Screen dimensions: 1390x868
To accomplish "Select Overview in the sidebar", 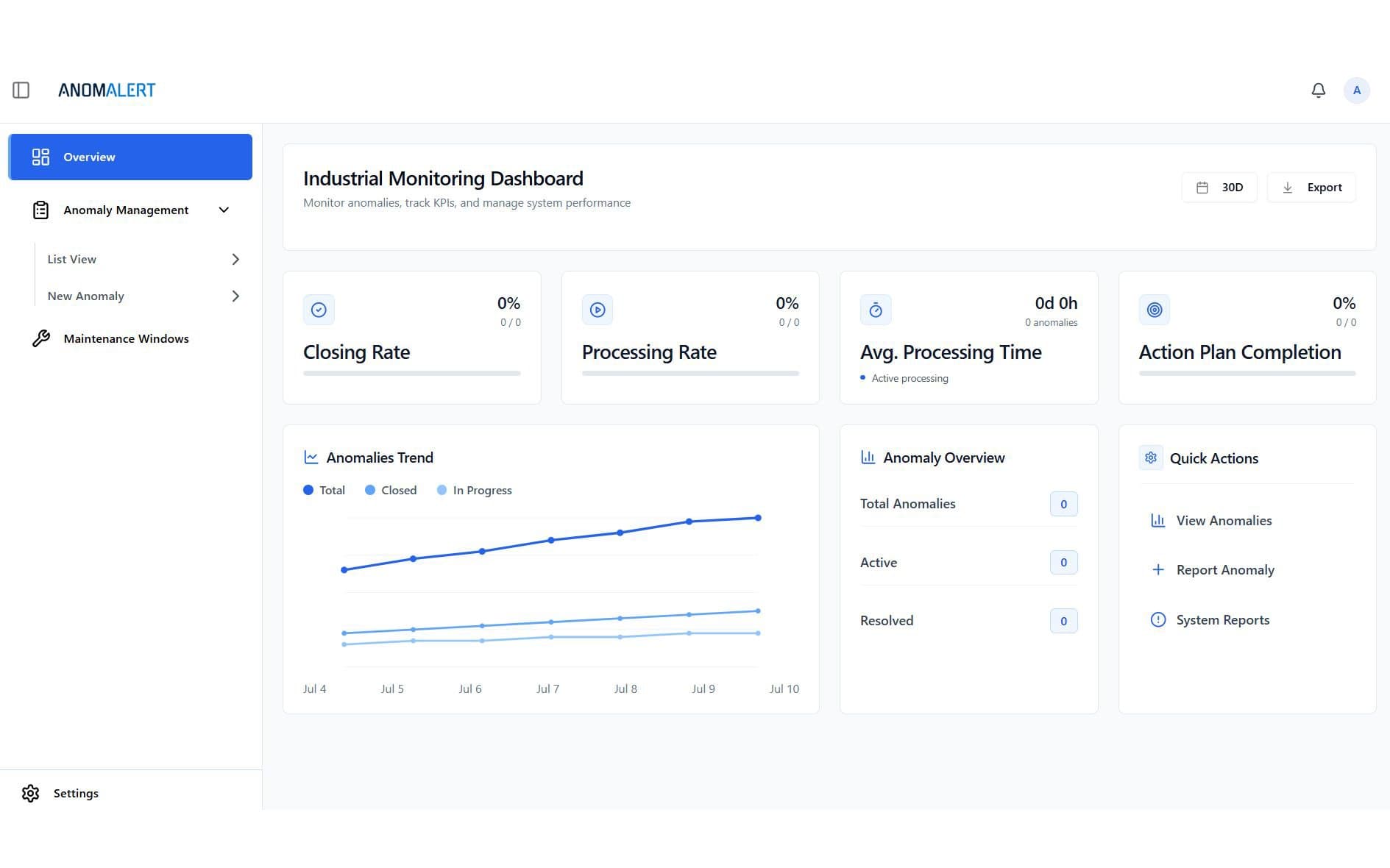I will (130, 157).
